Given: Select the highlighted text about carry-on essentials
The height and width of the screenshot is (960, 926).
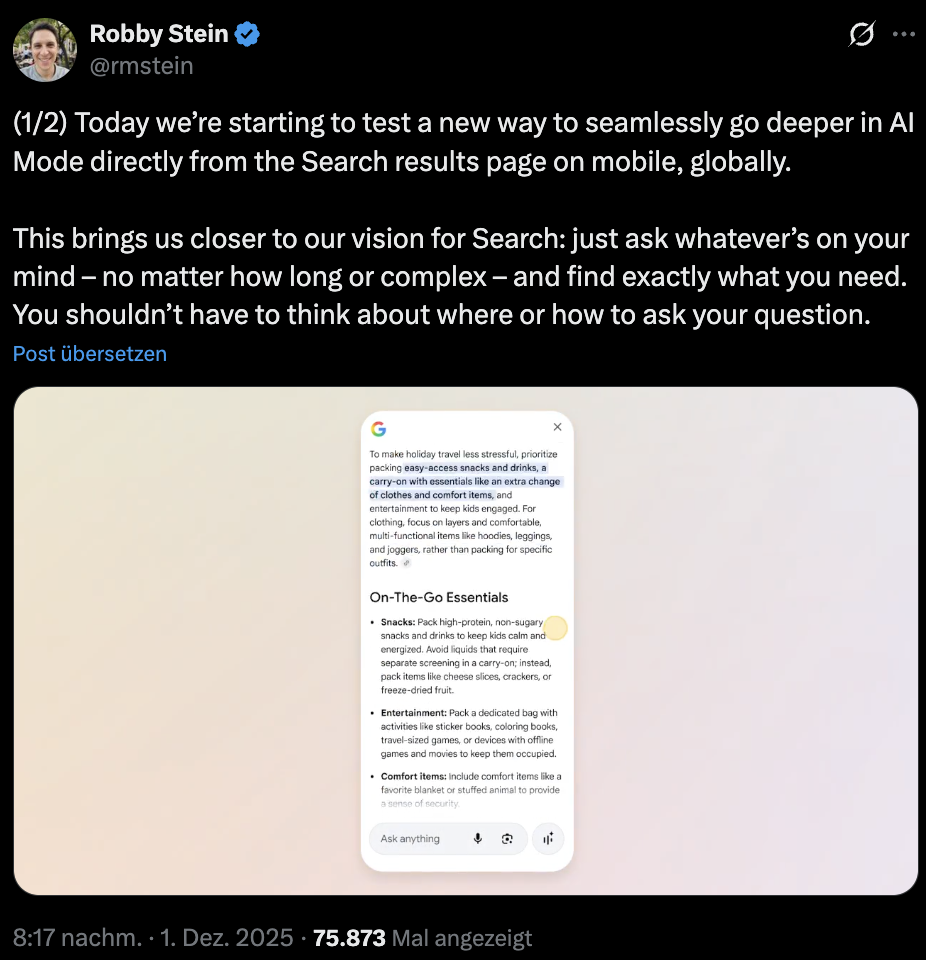Looking at the screenshot, I should click(466, 481).
